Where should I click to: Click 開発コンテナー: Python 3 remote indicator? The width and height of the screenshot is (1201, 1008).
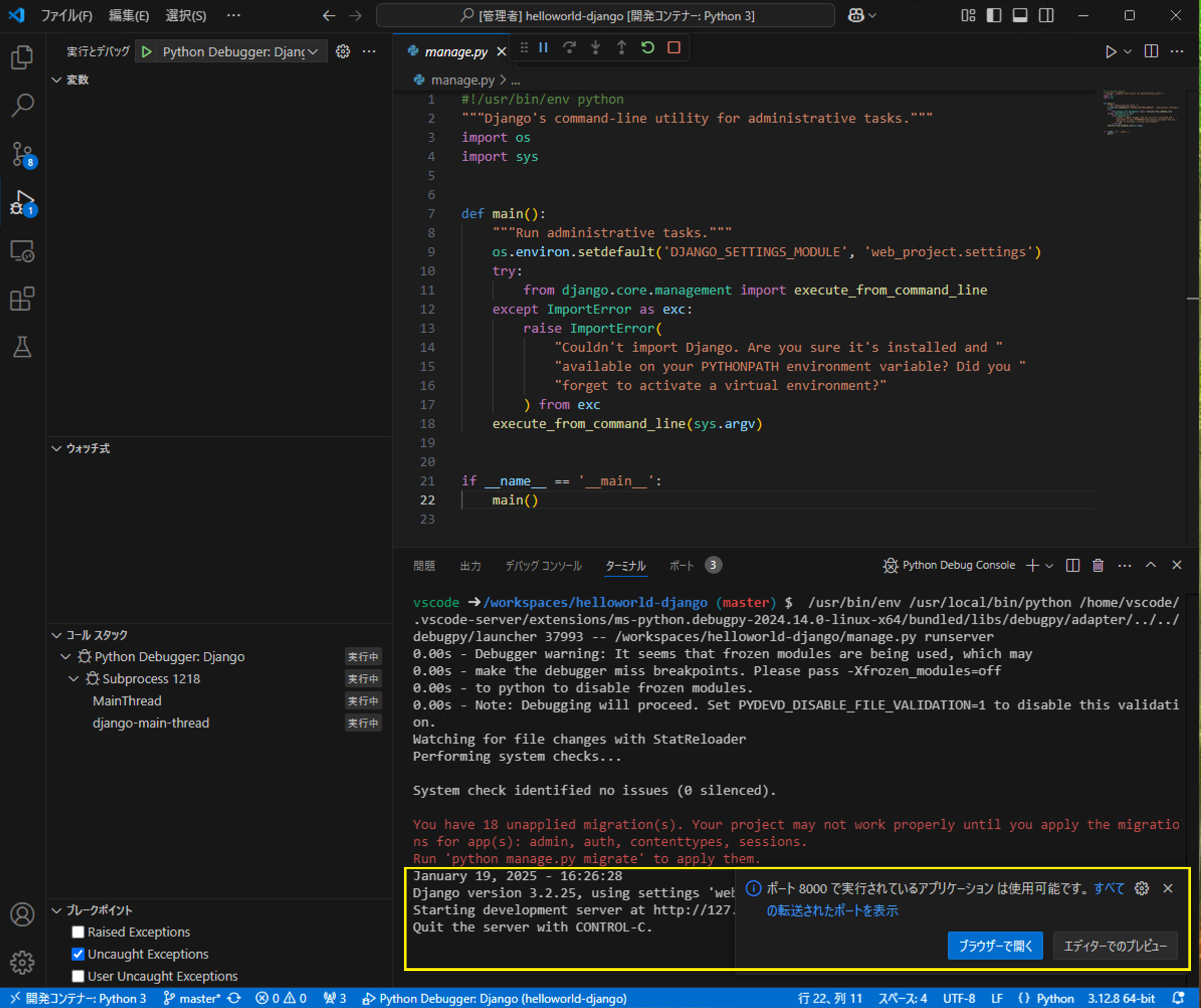click(x=78, y=998)
